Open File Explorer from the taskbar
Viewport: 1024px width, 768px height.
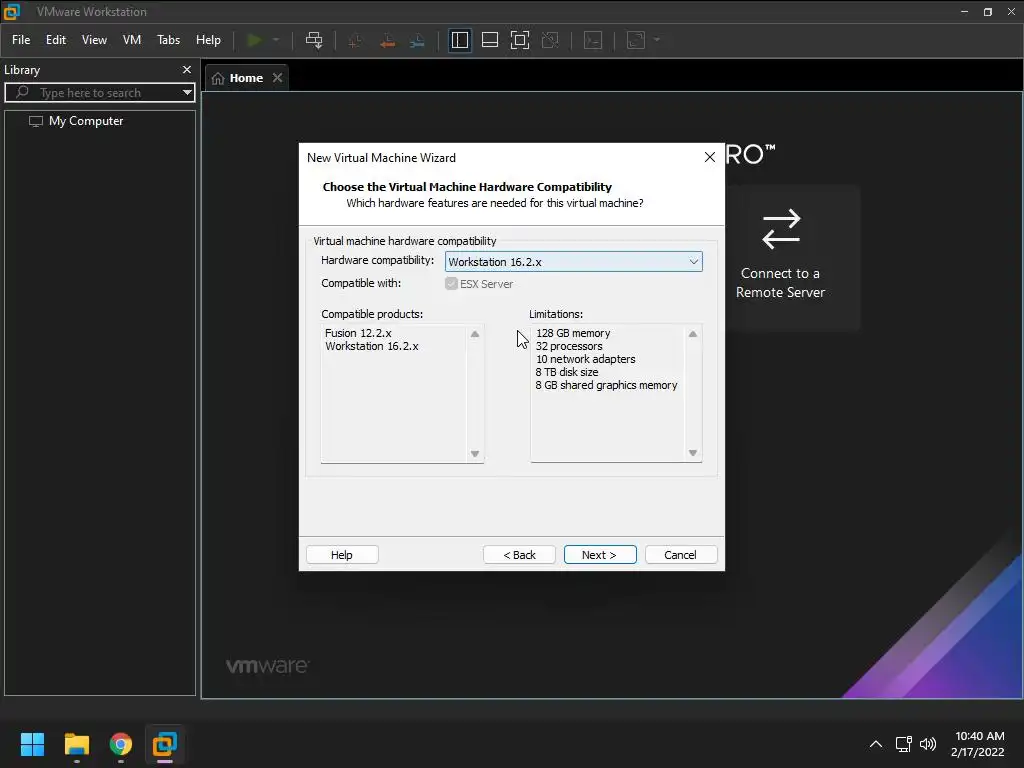click(76, 744)
